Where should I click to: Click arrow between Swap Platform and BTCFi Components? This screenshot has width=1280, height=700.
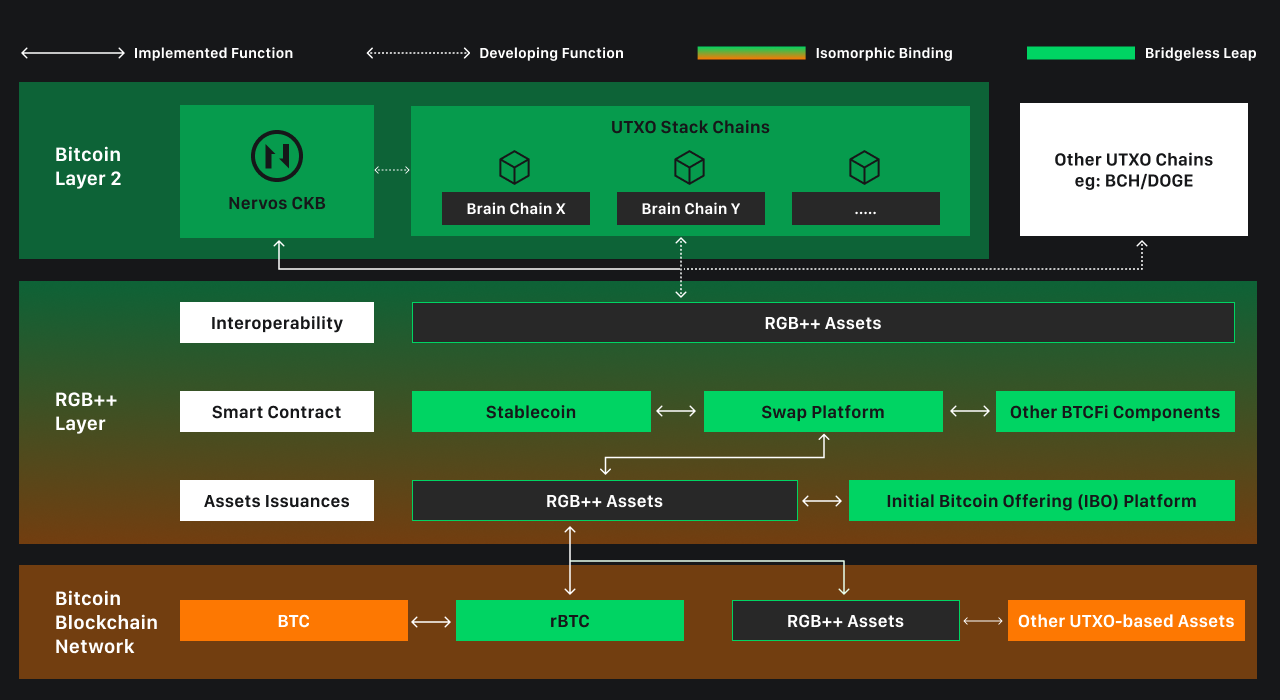(x=969, y=411)
